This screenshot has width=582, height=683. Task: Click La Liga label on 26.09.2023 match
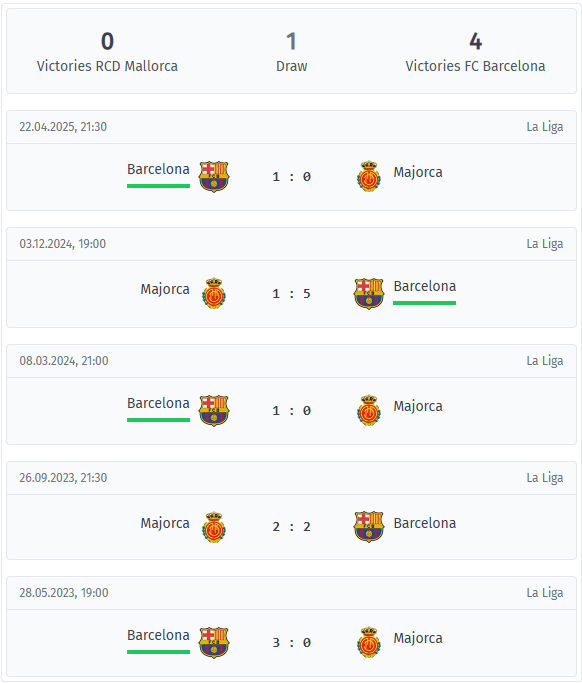545,478
